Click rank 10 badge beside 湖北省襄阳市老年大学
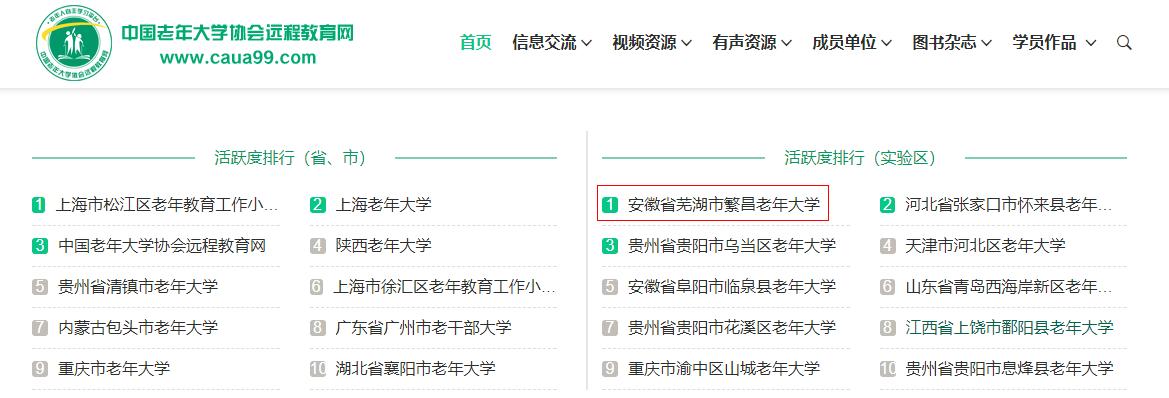Screen dimensions: 1169x398 318,368
